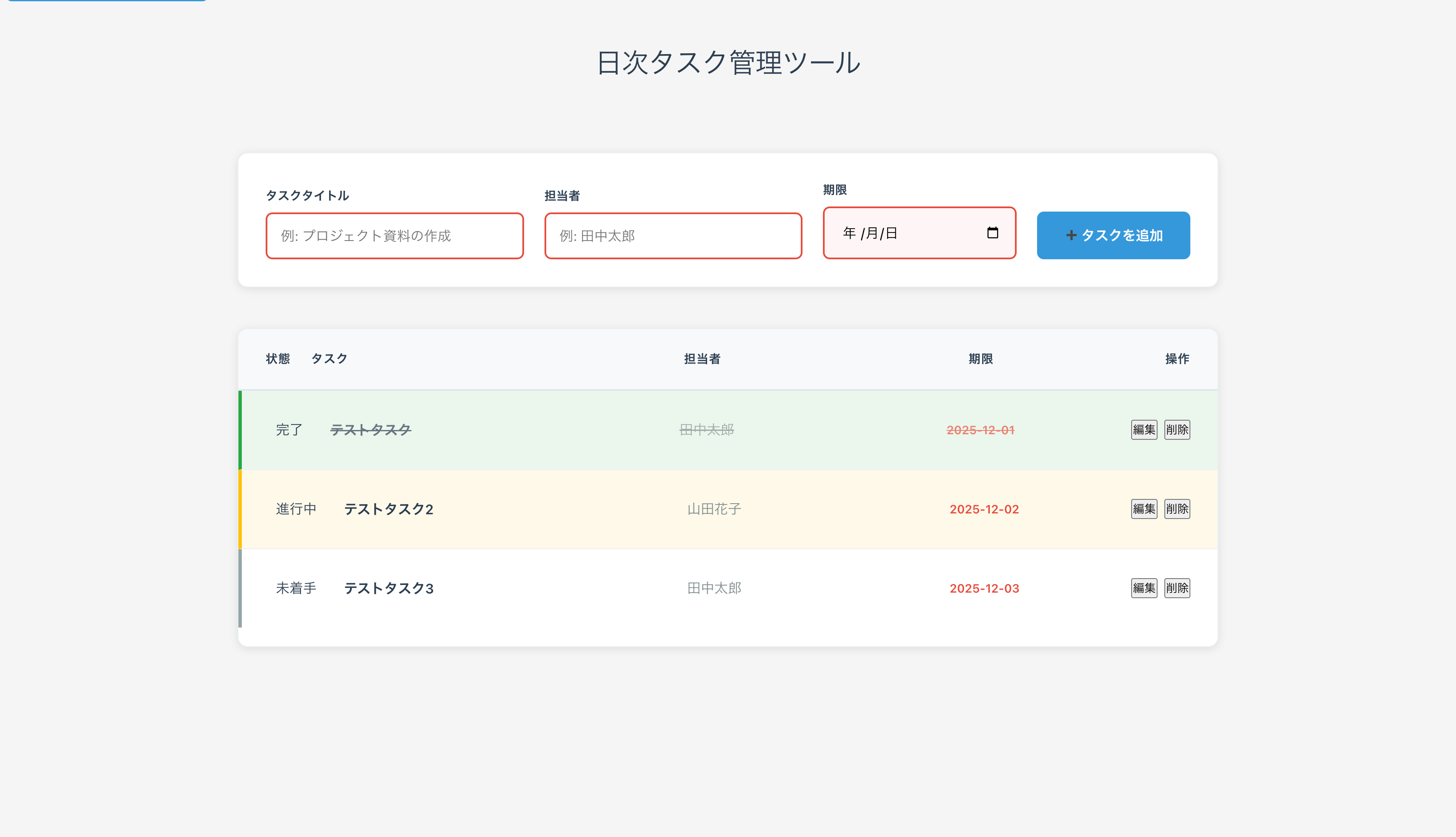Click the 担当者 table column header
This screenshot has height=837, width=1456.
pos(702,359)
